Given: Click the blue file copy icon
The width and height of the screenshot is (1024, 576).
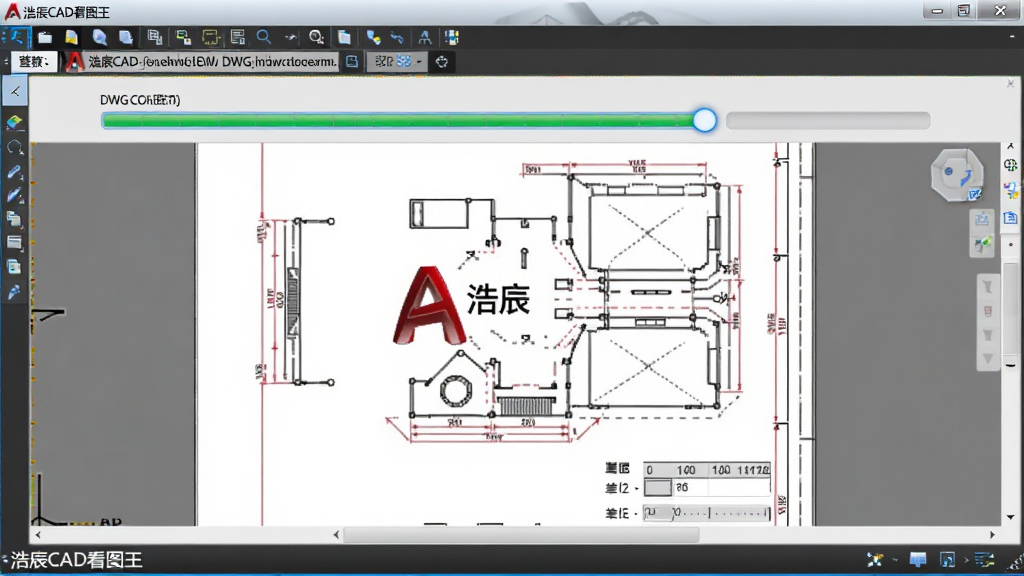Looking at the screenshot, I should 344,38.
